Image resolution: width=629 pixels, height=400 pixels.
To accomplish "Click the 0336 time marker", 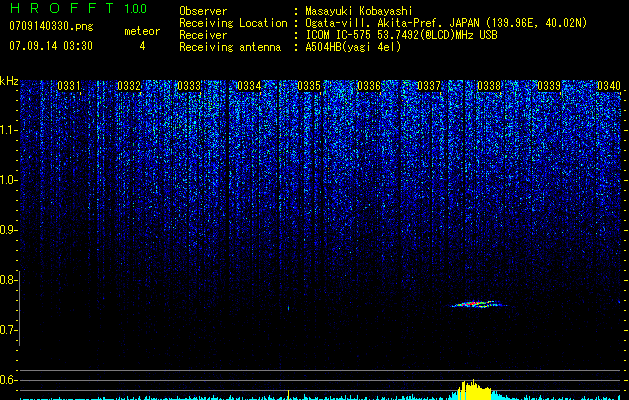I will coord(369,86).
